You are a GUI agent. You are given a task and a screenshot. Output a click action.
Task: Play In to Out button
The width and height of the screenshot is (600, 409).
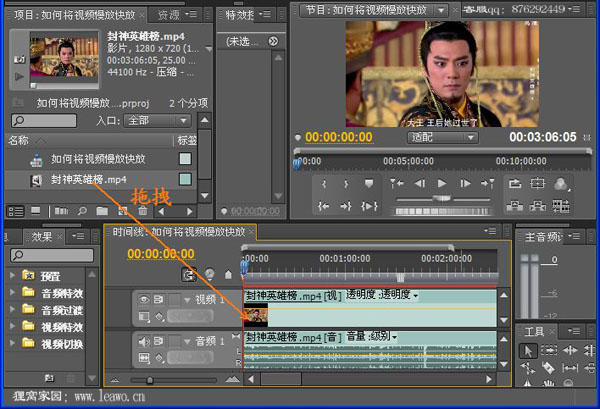pos(369,207)
